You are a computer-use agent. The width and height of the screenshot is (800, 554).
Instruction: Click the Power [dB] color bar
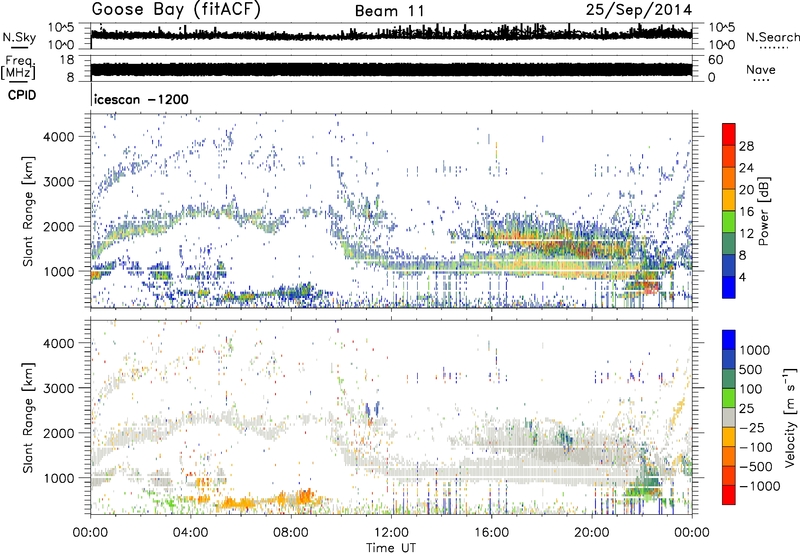point(729,210)
